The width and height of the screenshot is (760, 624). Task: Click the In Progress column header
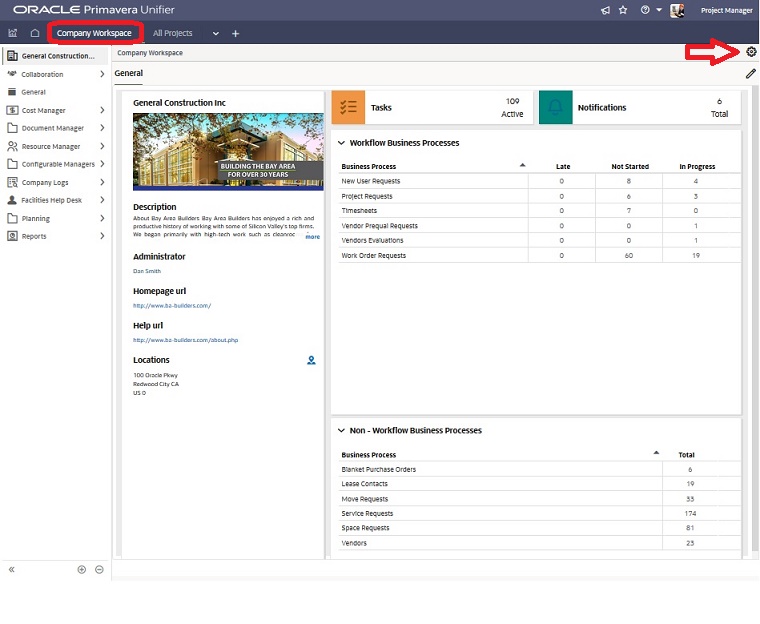pyautogui.click(x=697, y=166)
